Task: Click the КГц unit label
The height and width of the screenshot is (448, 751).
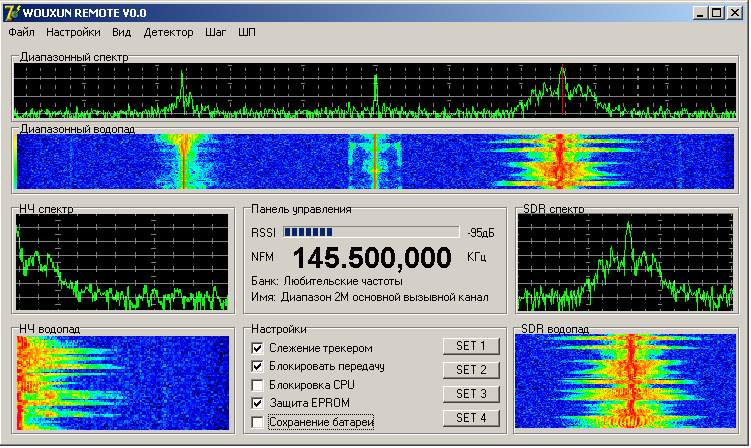Action: coord(477,257)
